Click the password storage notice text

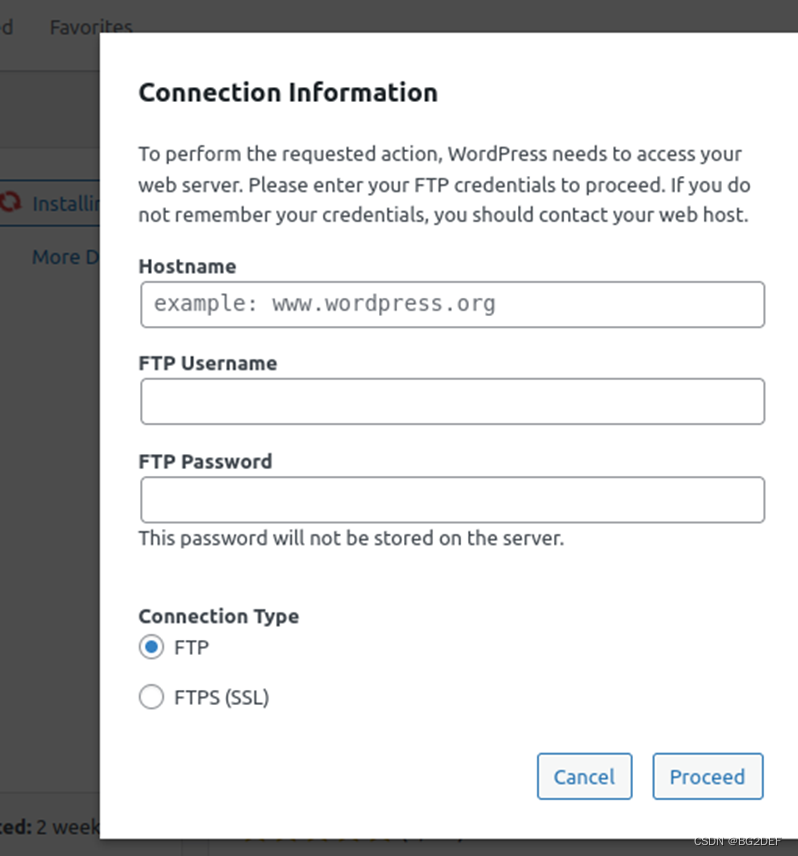pos(351,538)
